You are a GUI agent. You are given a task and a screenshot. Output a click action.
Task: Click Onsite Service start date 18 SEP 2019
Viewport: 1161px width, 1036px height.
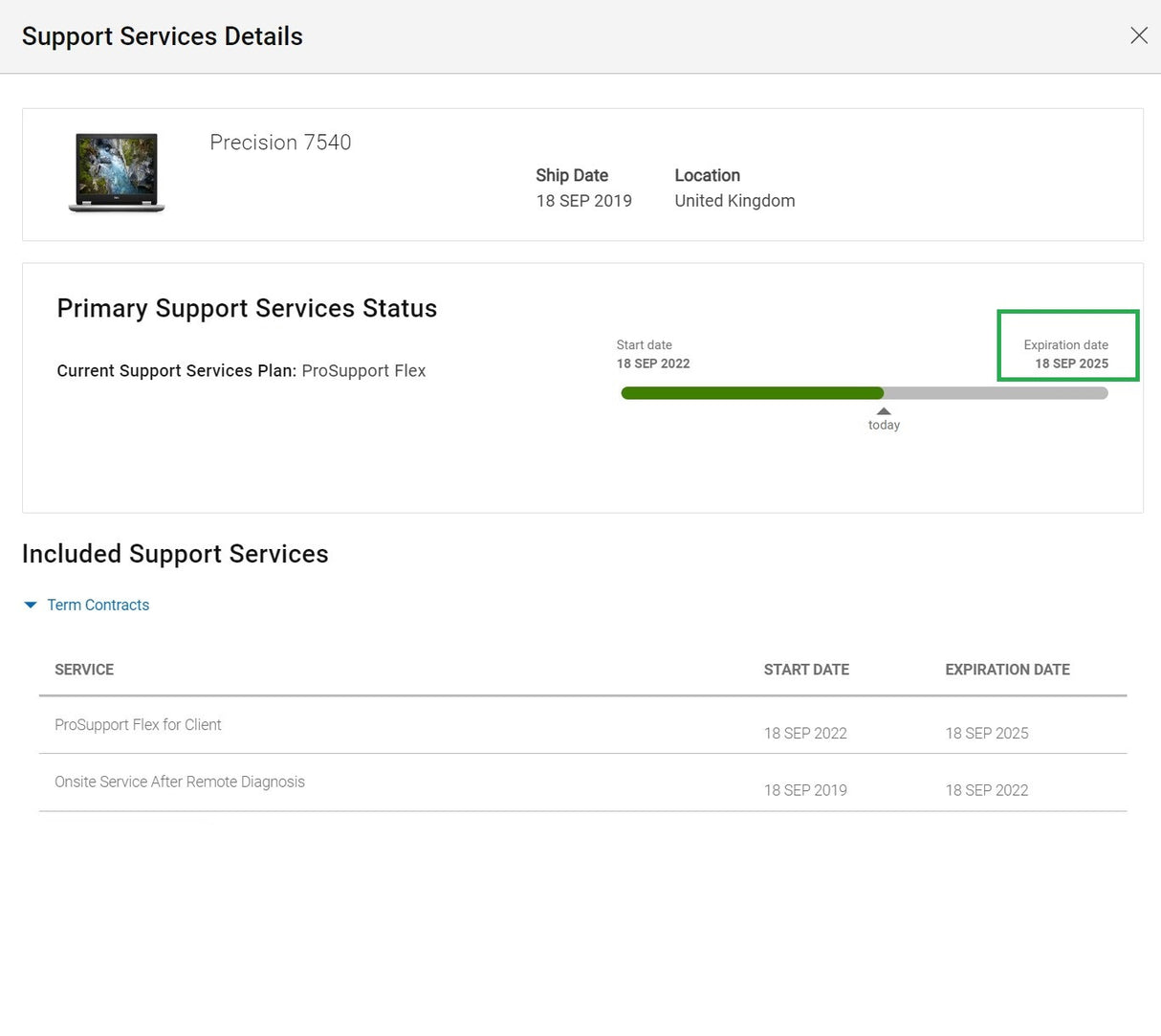pos(805,790)
